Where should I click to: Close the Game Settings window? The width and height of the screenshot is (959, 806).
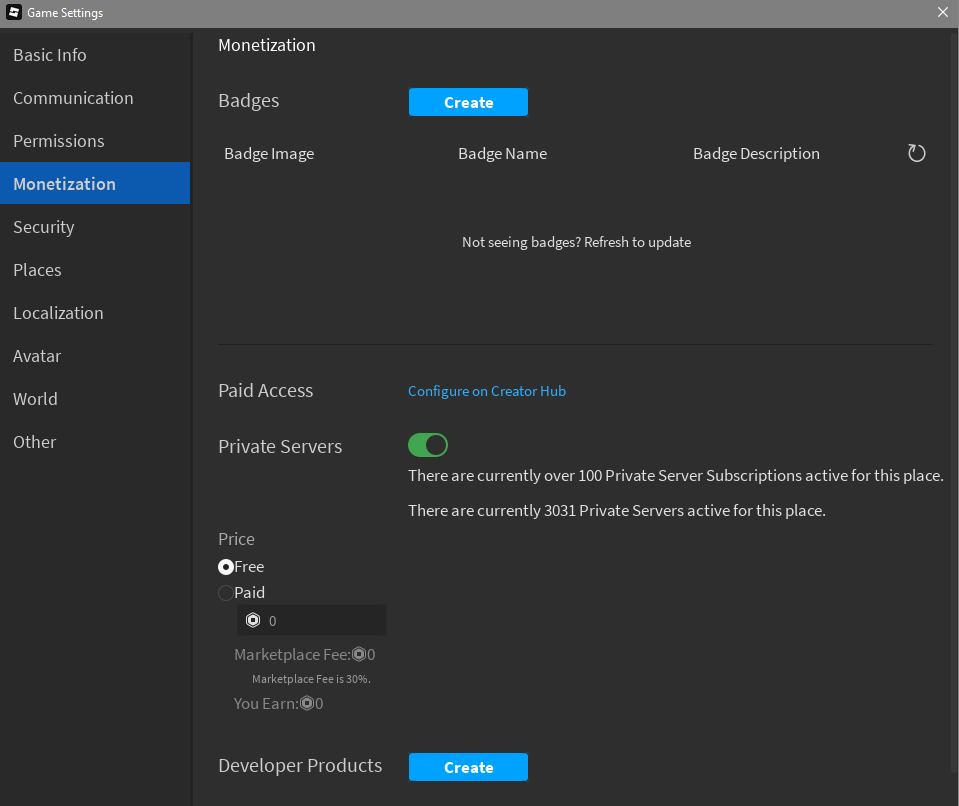point(942,12)
